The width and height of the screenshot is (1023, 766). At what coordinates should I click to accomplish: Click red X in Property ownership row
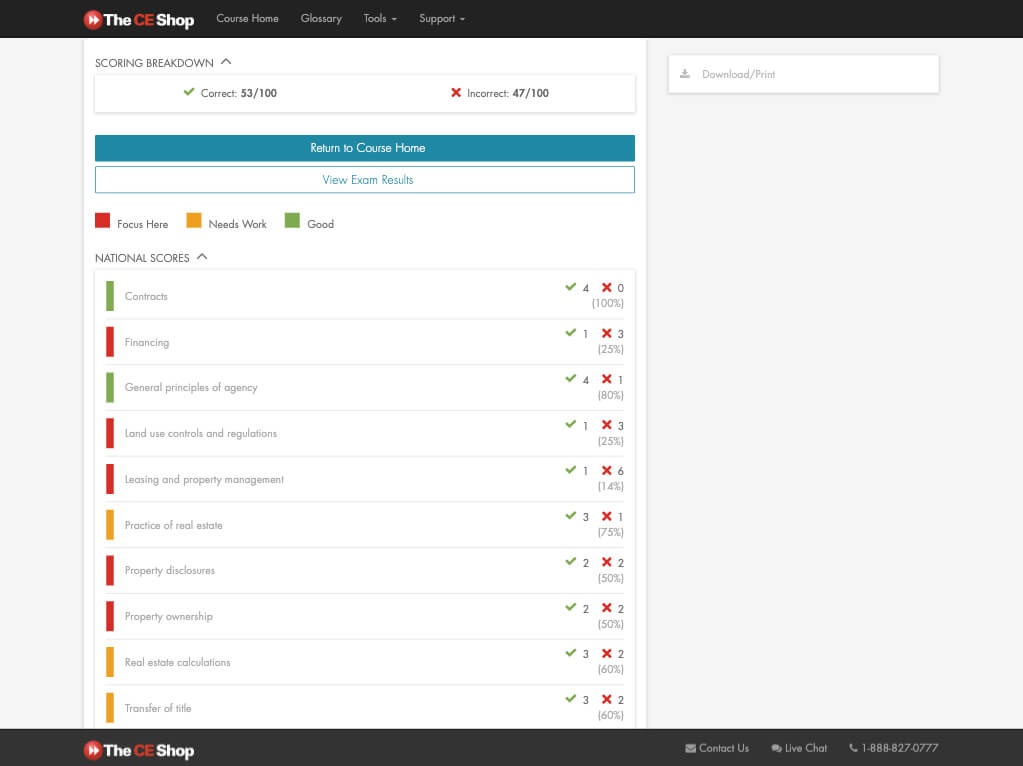pos(607,607)
